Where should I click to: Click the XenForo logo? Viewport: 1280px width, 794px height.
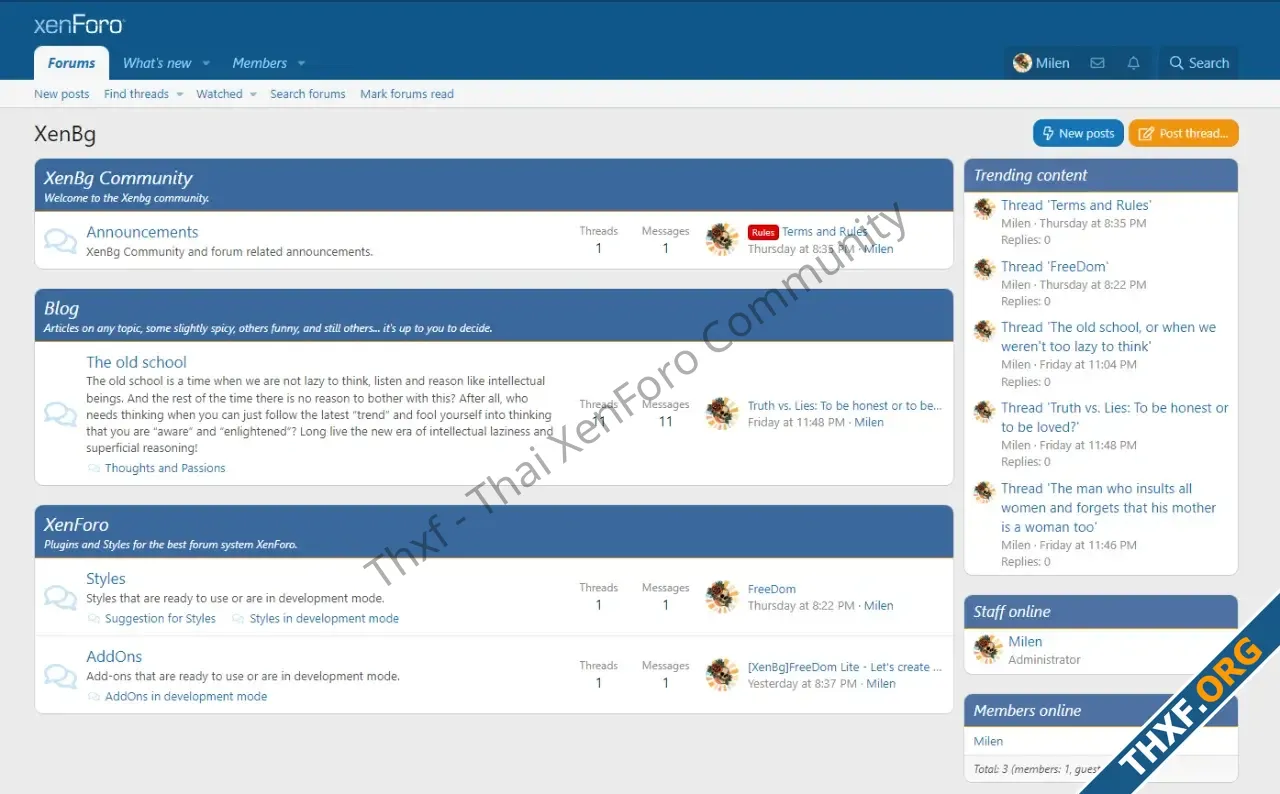pyautogui.click(x=79, y=24)
